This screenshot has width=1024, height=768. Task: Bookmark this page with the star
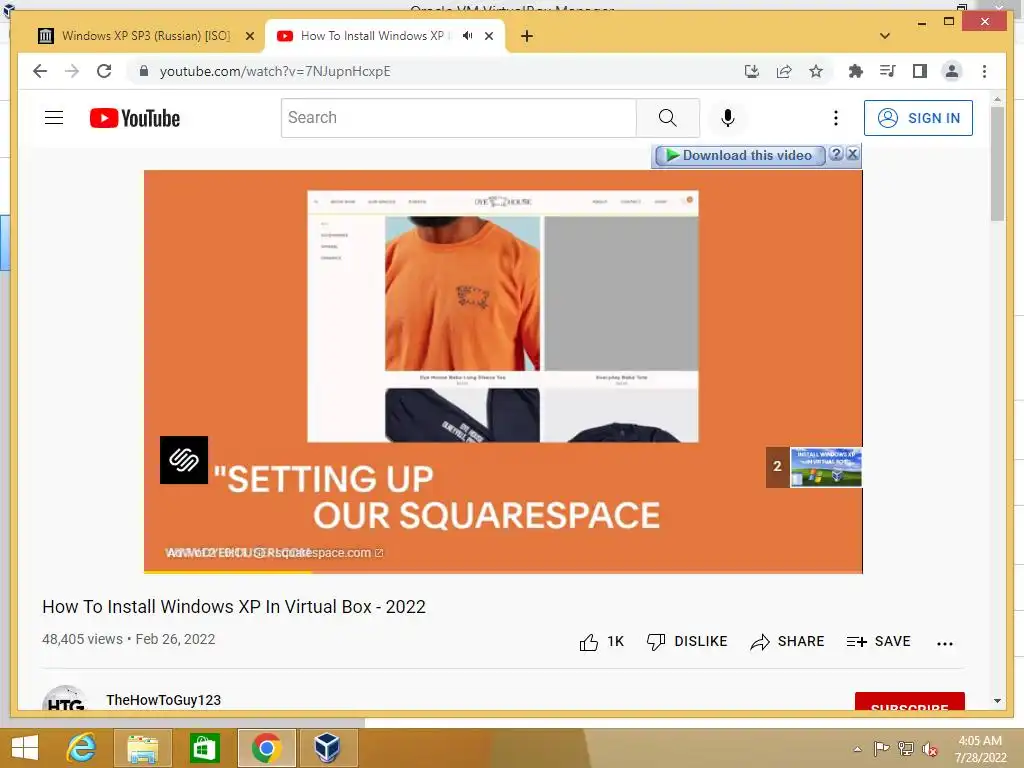pyautogui.click(x=816, y=71)
